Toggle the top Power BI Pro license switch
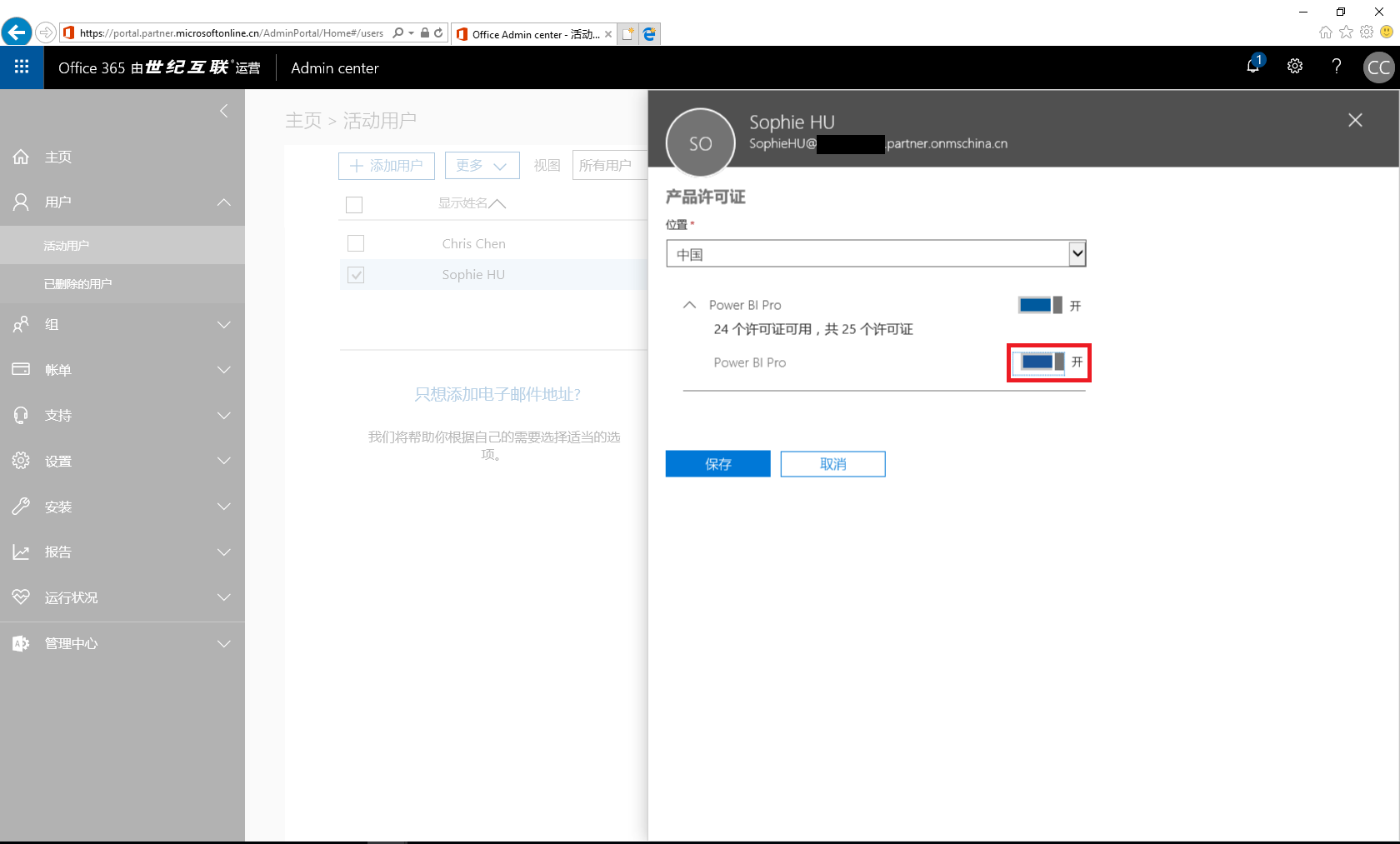Image resolution: width=1400 pixels, height=844 pixels. (x=1040, y=305)
